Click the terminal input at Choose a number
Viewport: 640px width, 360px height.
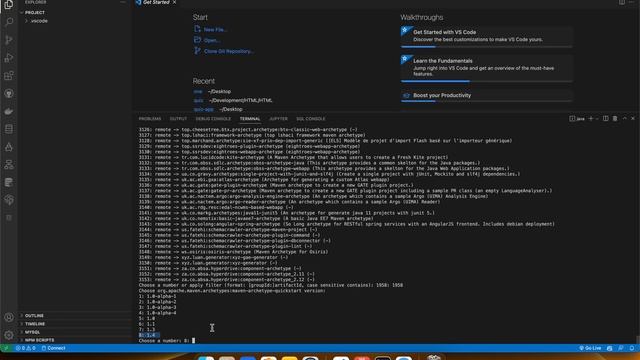[193, 340]
